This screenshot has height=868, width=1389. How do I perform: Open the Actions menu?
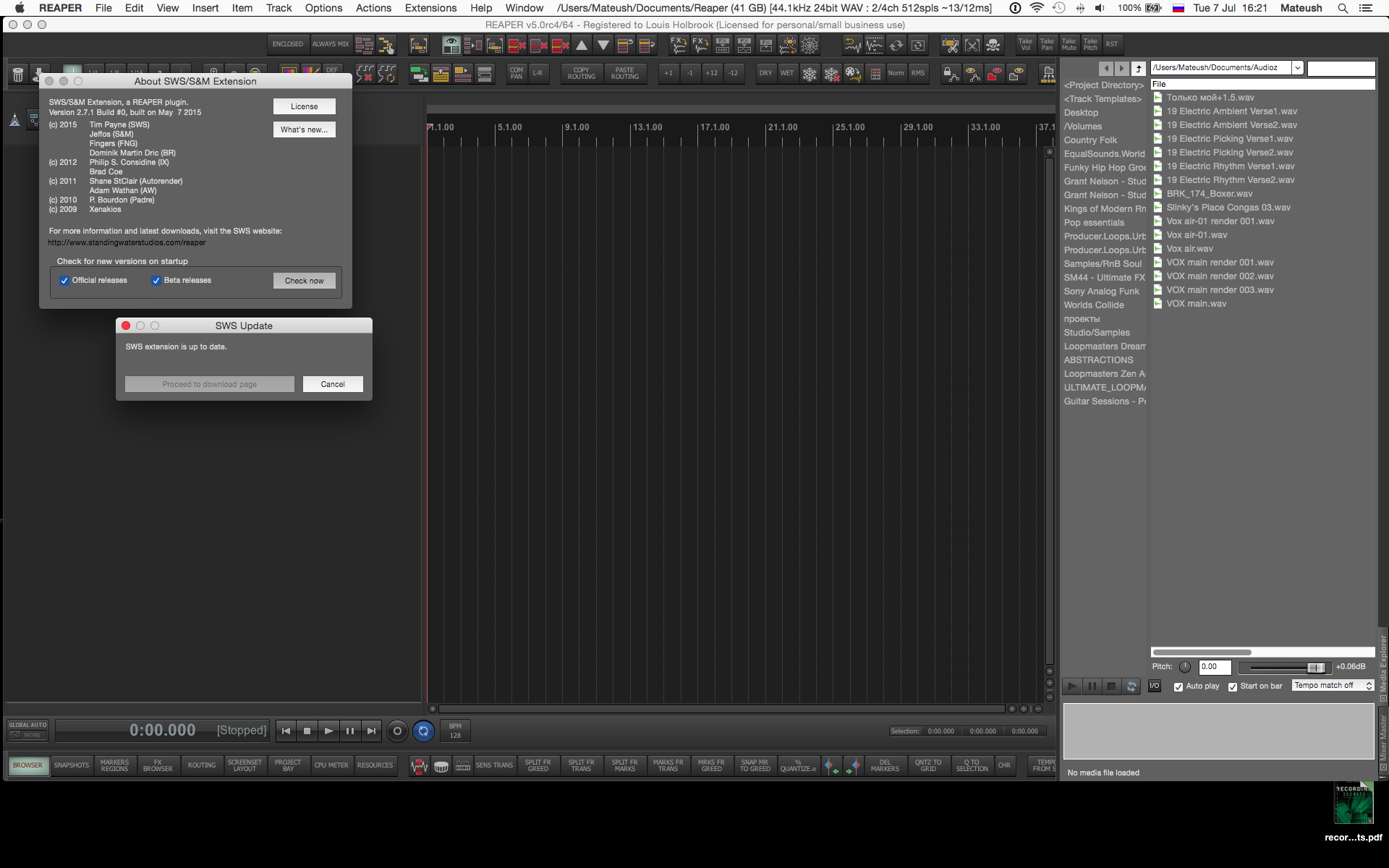pos(373,8)
